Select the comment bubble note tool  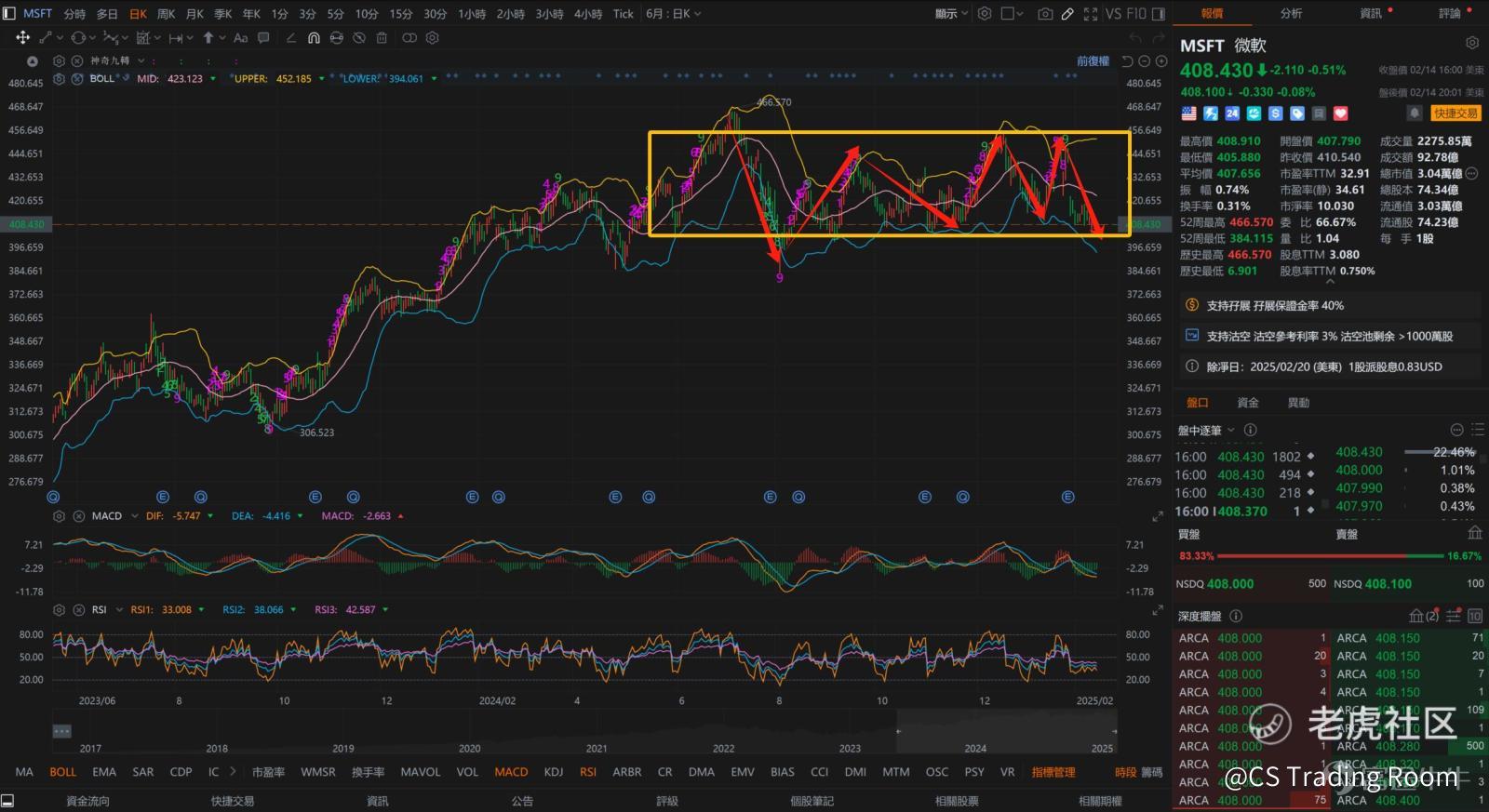click(x=263, y=38)
